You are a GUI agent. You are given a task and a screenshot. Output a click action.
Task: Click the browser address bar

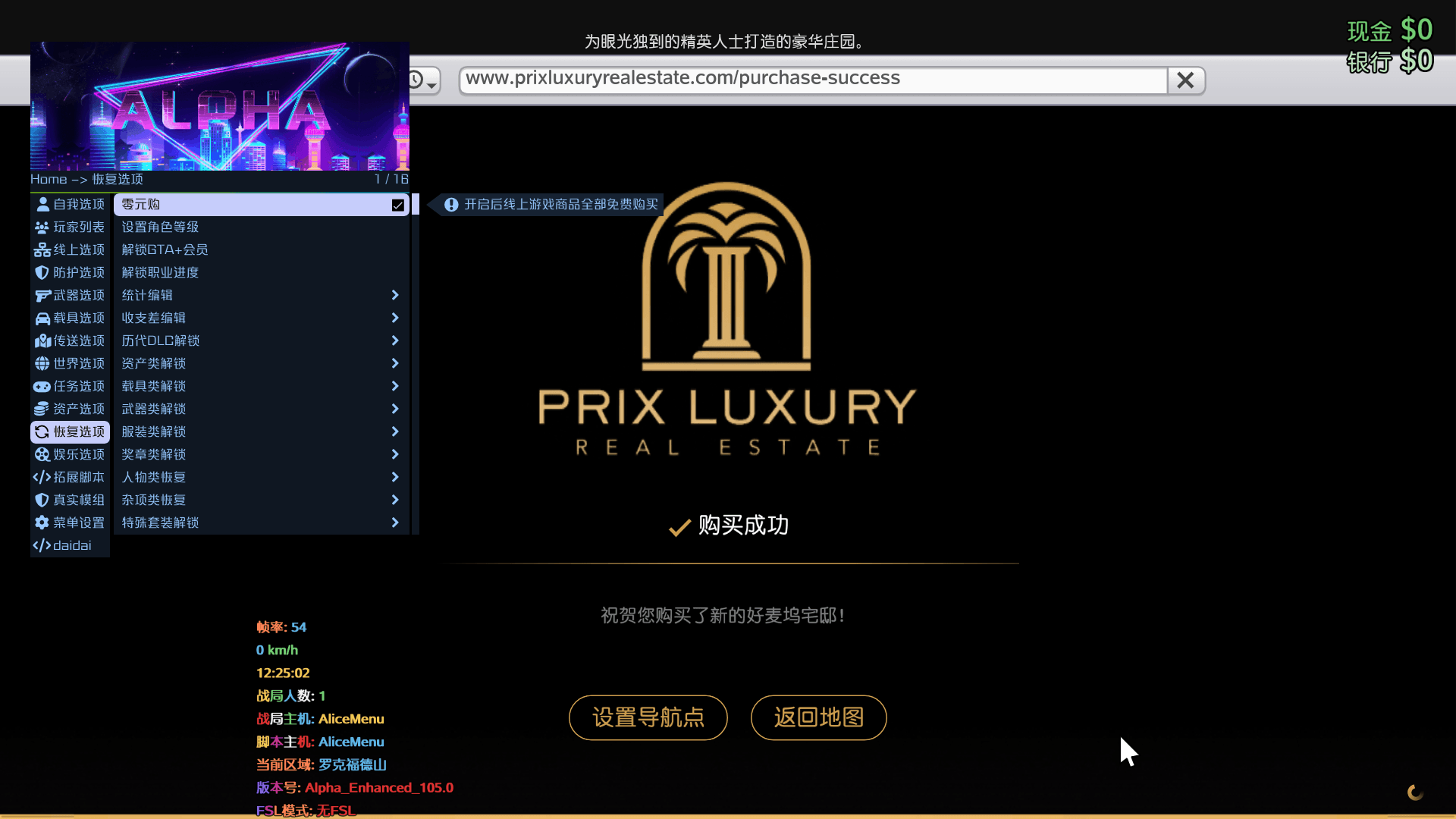[x=813, y=80]
